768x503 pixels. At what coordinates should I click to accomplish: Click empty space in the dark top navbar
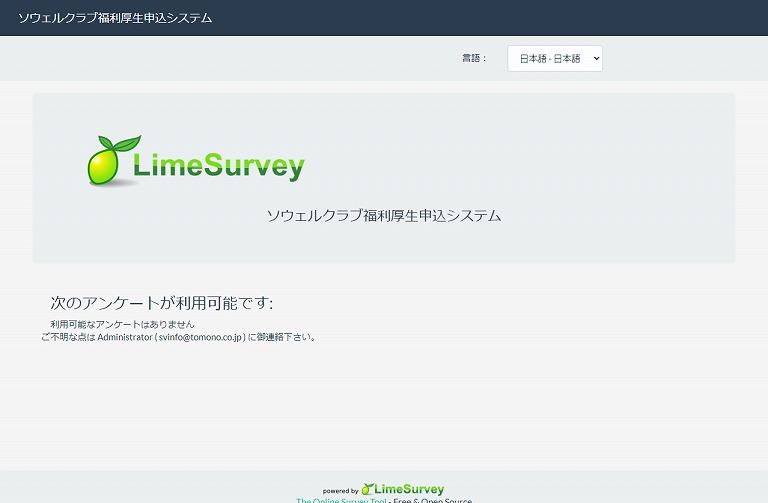click(x=500, y=18)
